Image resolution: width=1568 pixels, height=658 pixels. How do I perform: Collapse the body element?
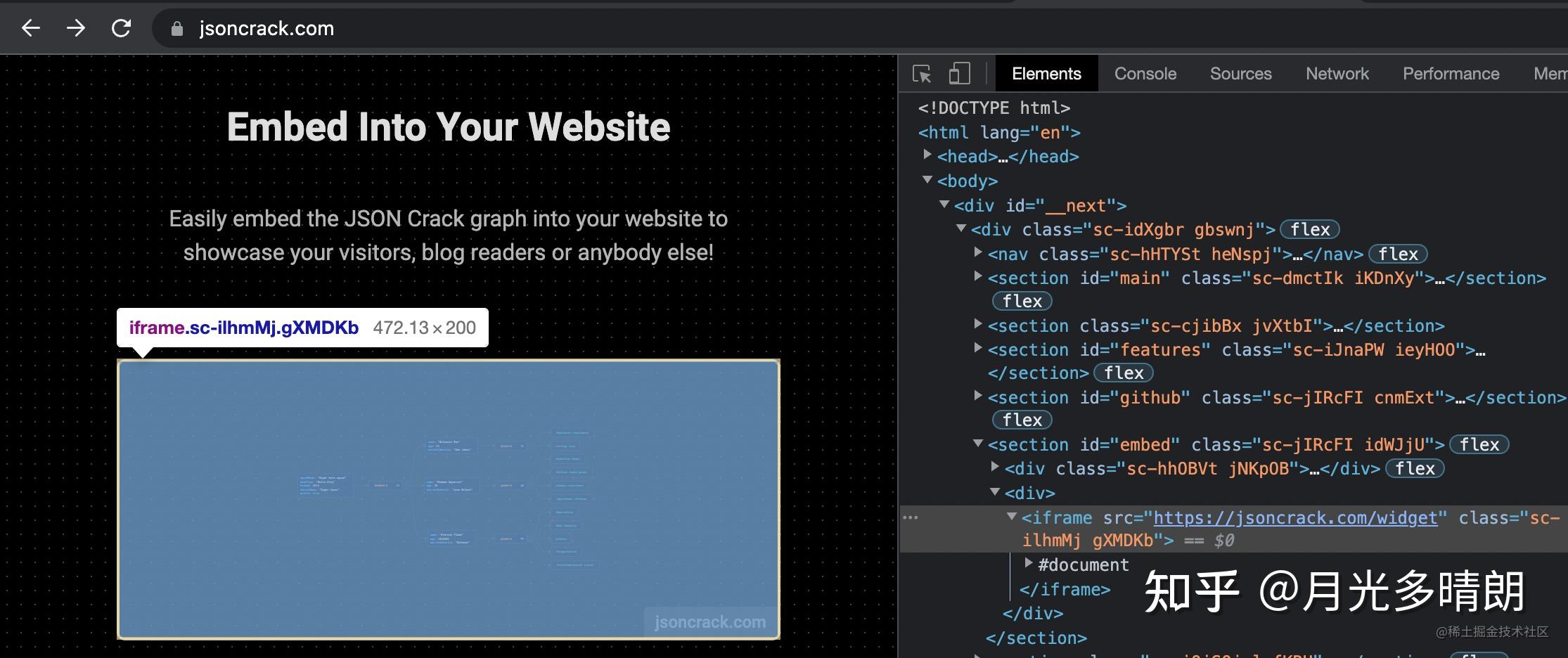tap(928, 181)
